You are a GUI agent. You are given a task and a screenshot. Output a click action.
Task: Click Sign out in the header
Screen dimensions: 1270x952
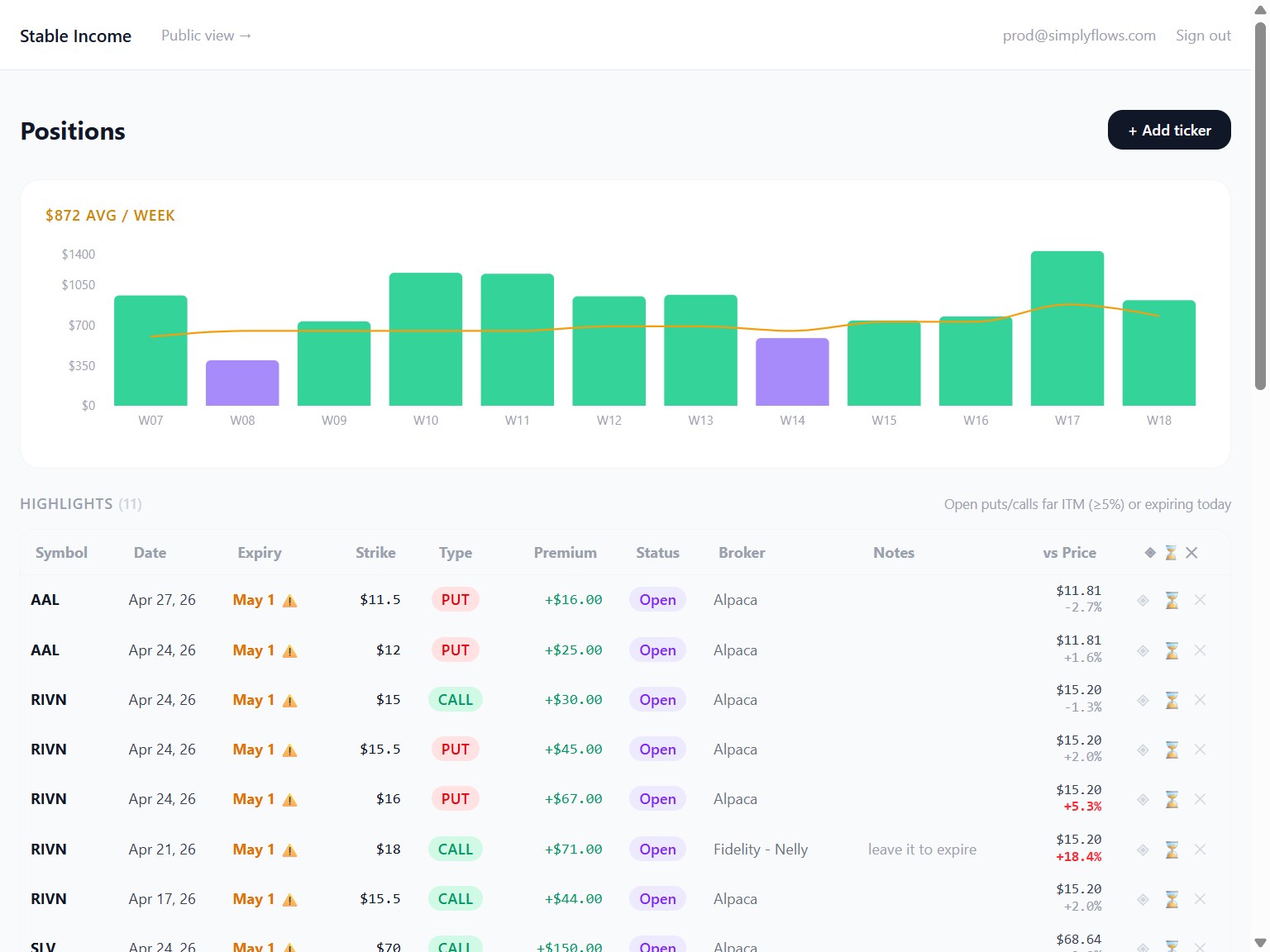click(1203, 36)
